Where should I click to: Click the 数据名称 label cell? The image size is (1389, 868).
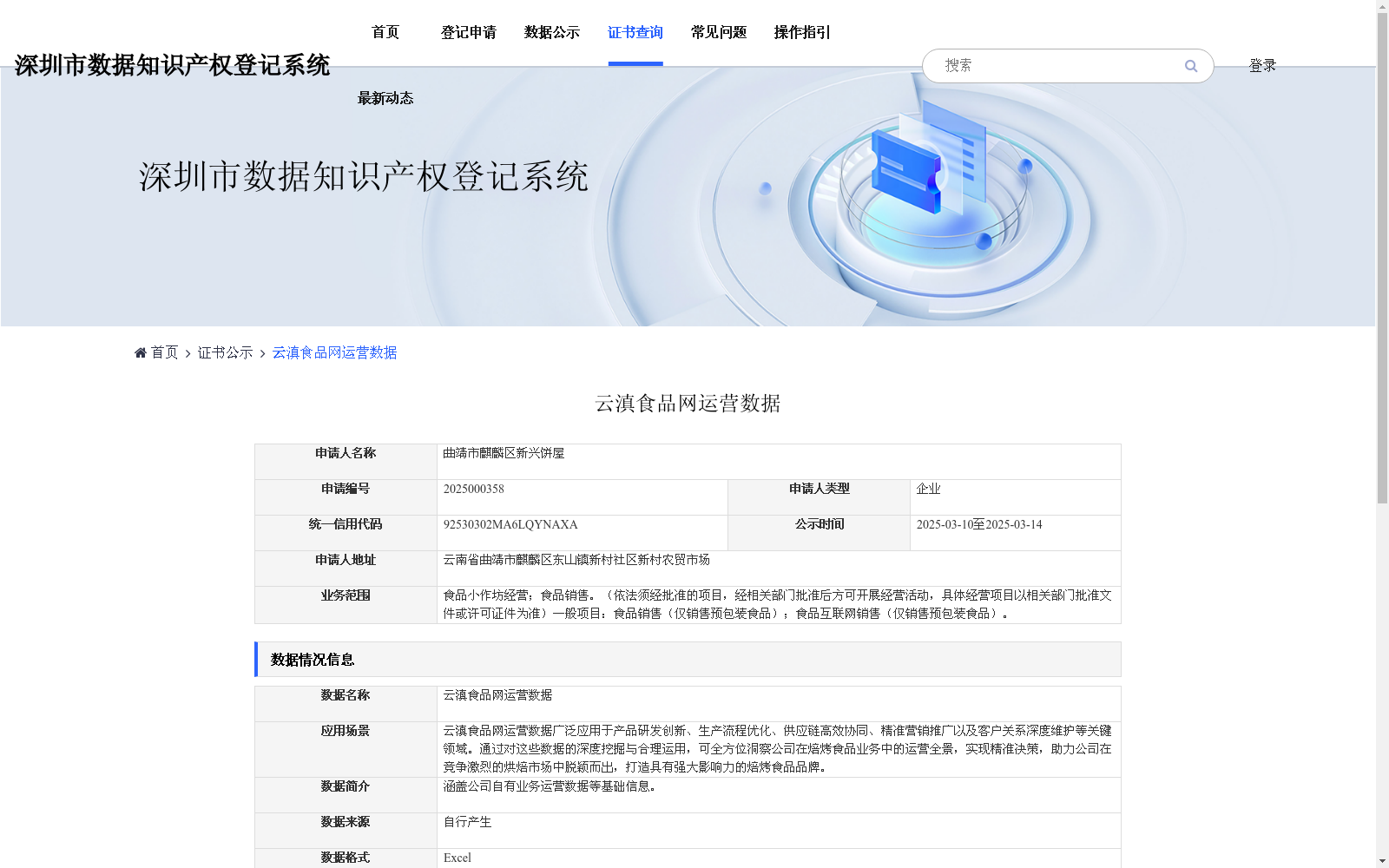click(346, 704)
